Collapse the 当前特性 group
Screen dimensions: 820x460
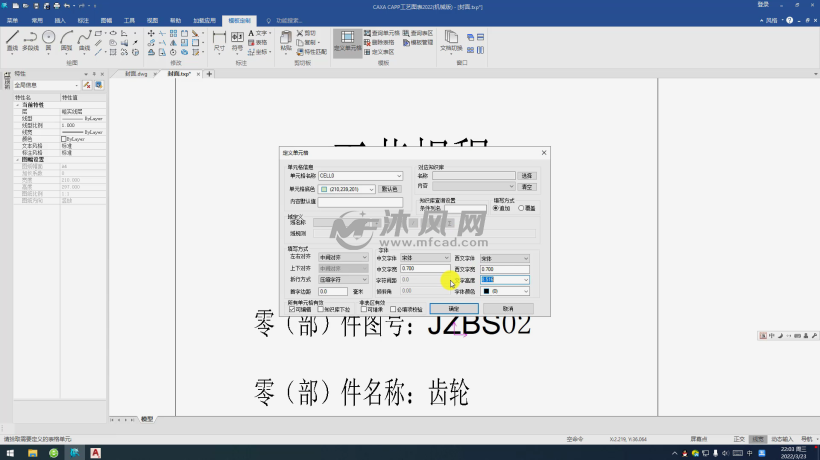17,105
